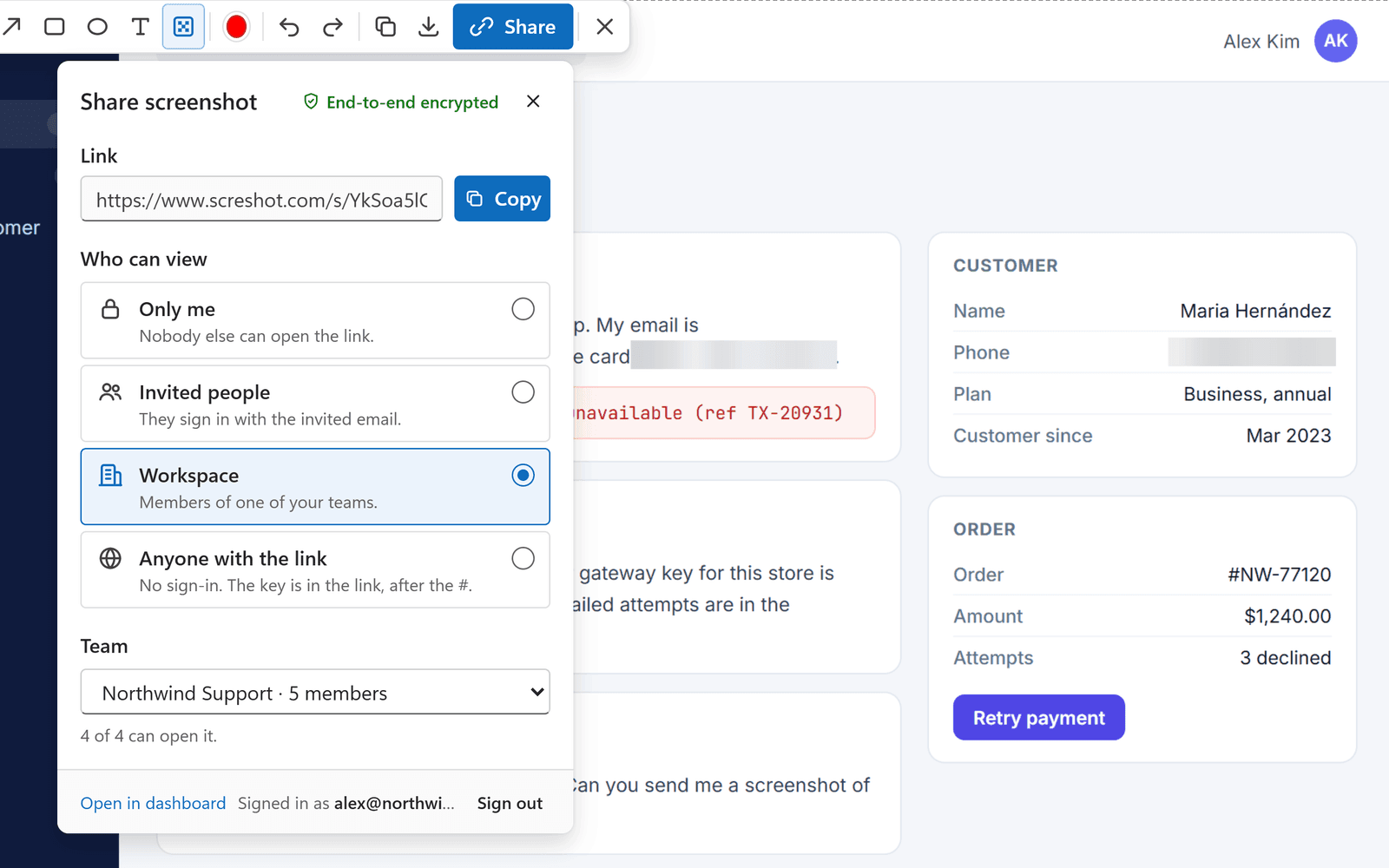Image resolution: width=1389 pixels, height=868 pixels.
Task: Download the screenshot
Action: coord(428,27)
